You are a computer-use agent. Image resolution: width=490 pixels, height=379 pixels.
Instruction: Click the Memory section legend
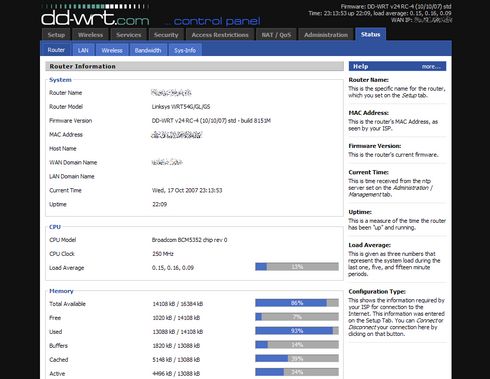point(61,291)
